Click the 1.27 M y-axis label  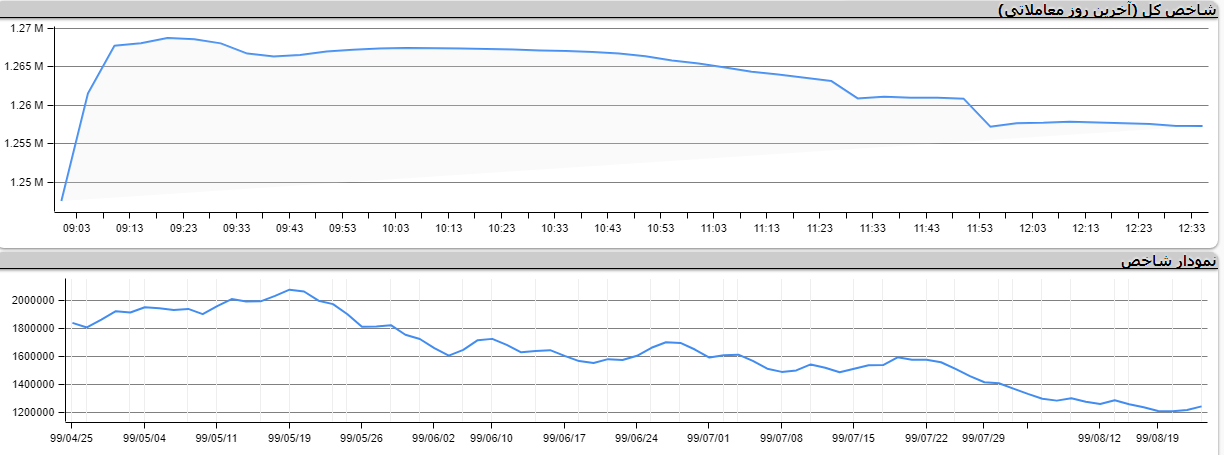point(28,29)
